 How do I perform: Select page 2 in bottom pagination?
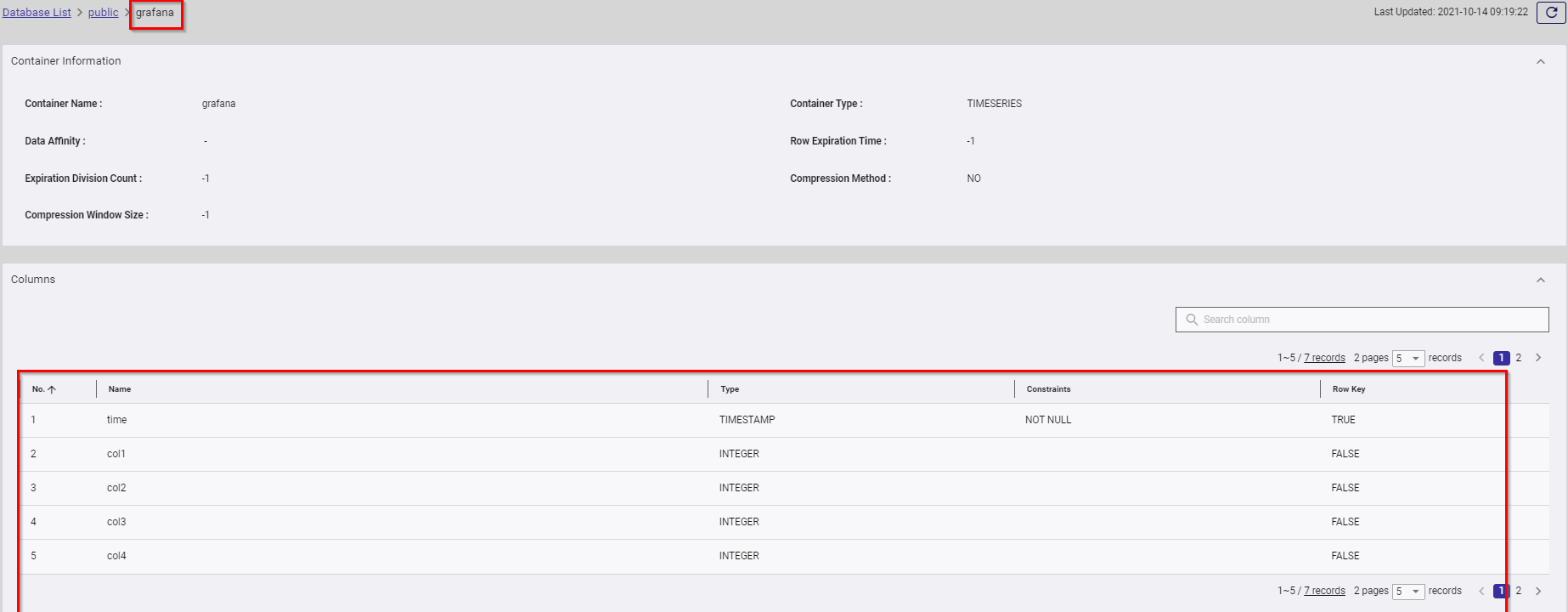click(x=1519, y=591)
